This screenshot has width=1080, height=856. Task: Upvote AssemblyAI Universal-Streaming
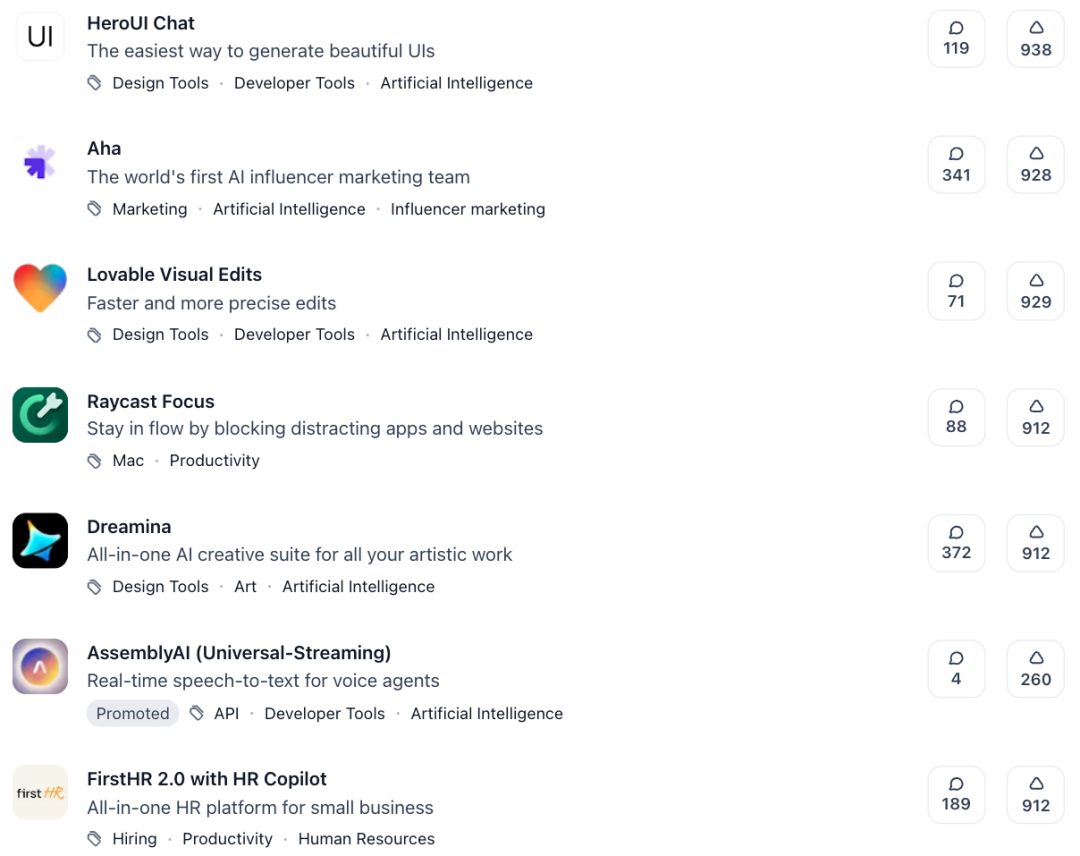coord(1035,669)
